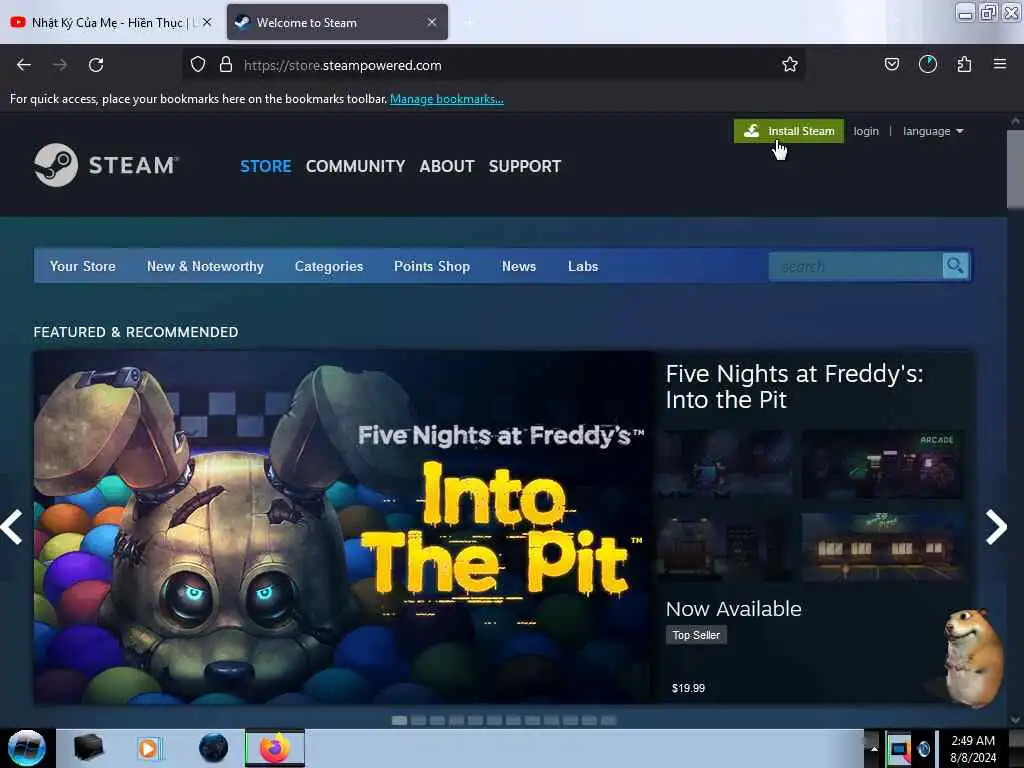
Task: Click the browser Back arrow
Action: pyautogui.click(x=24, y=65)
